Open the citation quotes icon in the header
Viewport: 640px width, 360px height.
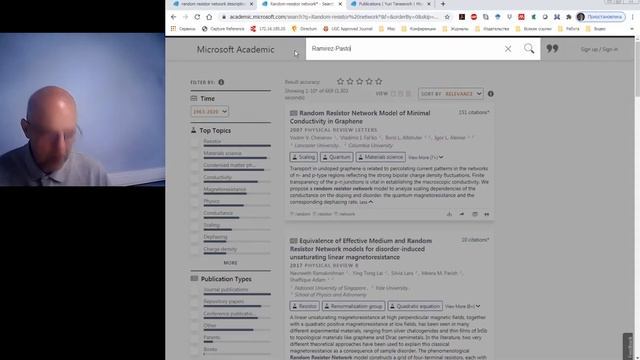coord(552,49)
